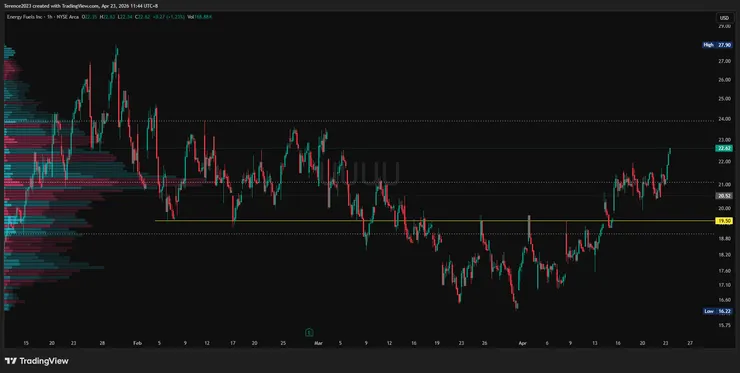Select the yellow horizontal line at 19.50
The image size is (740, 373).
tap(434, 220)
